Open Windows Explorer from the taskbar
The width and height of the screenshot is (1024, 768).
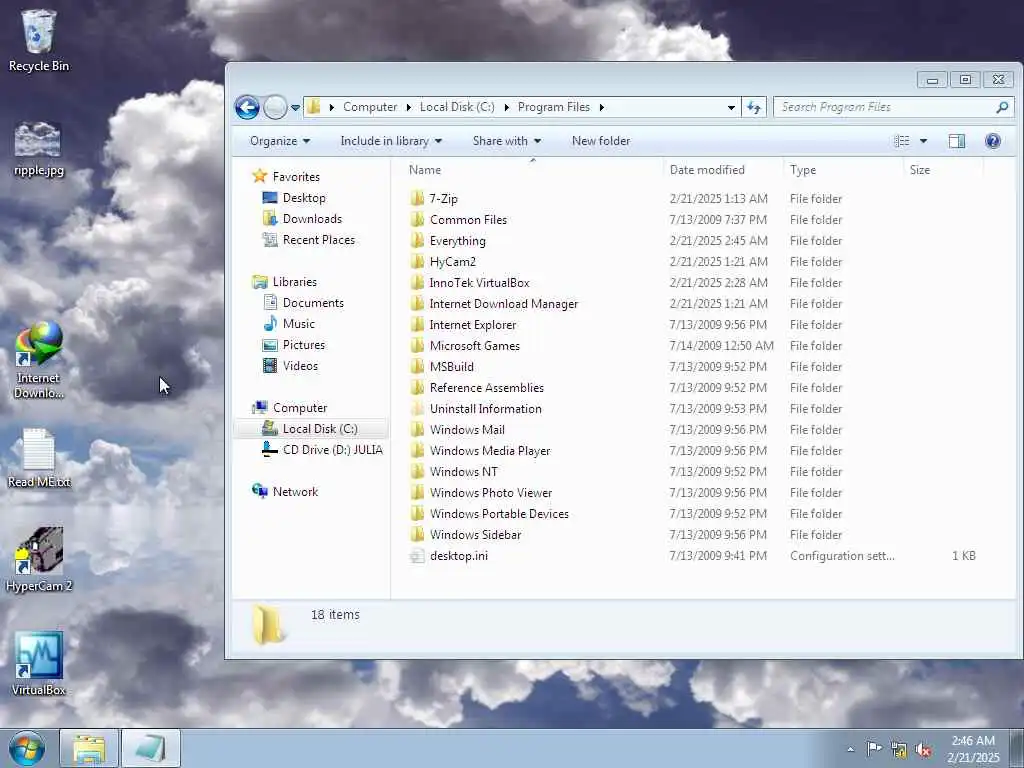pyautogui.click(x=89, y=748)
